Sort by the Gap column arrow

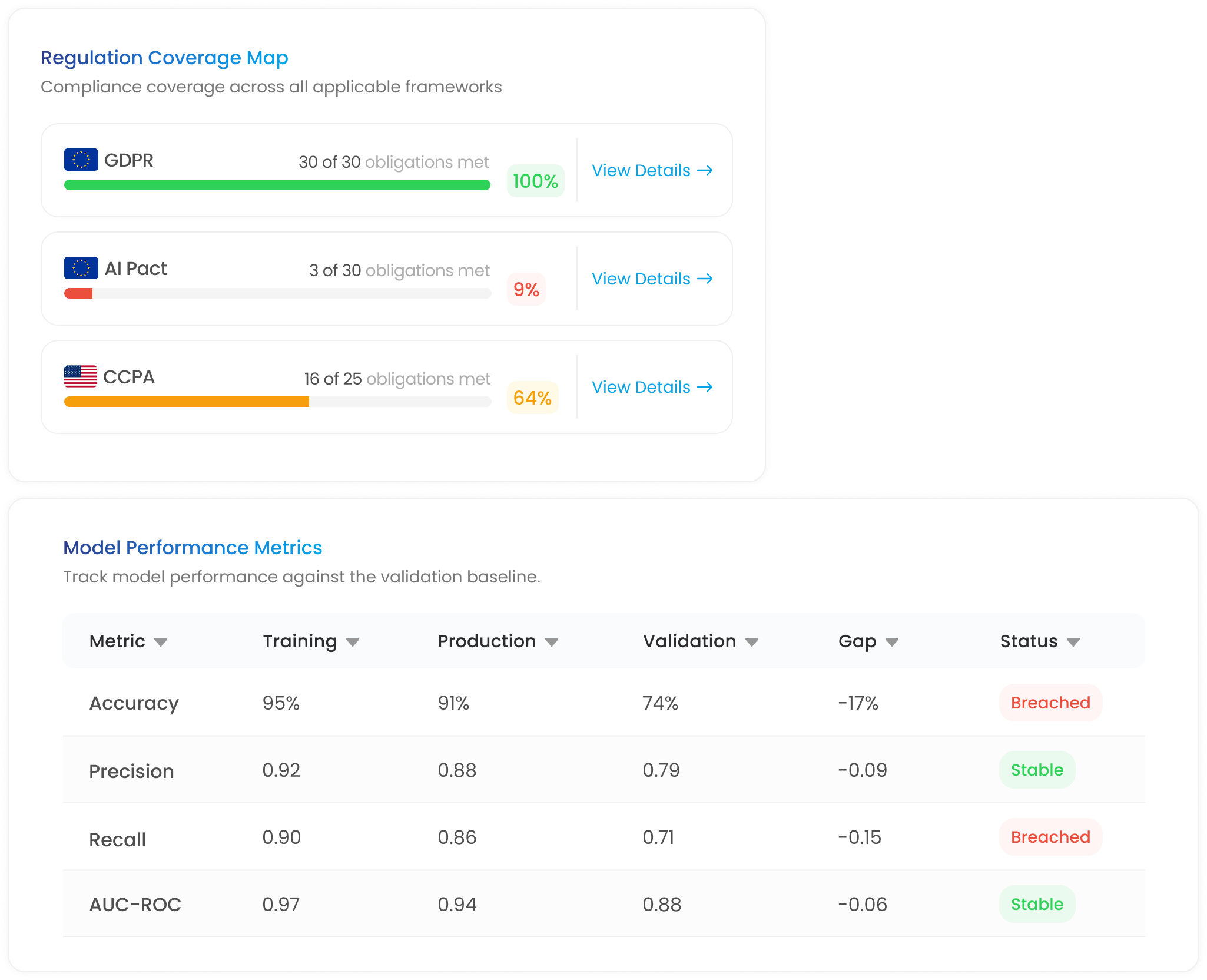[x=892, y=642]
